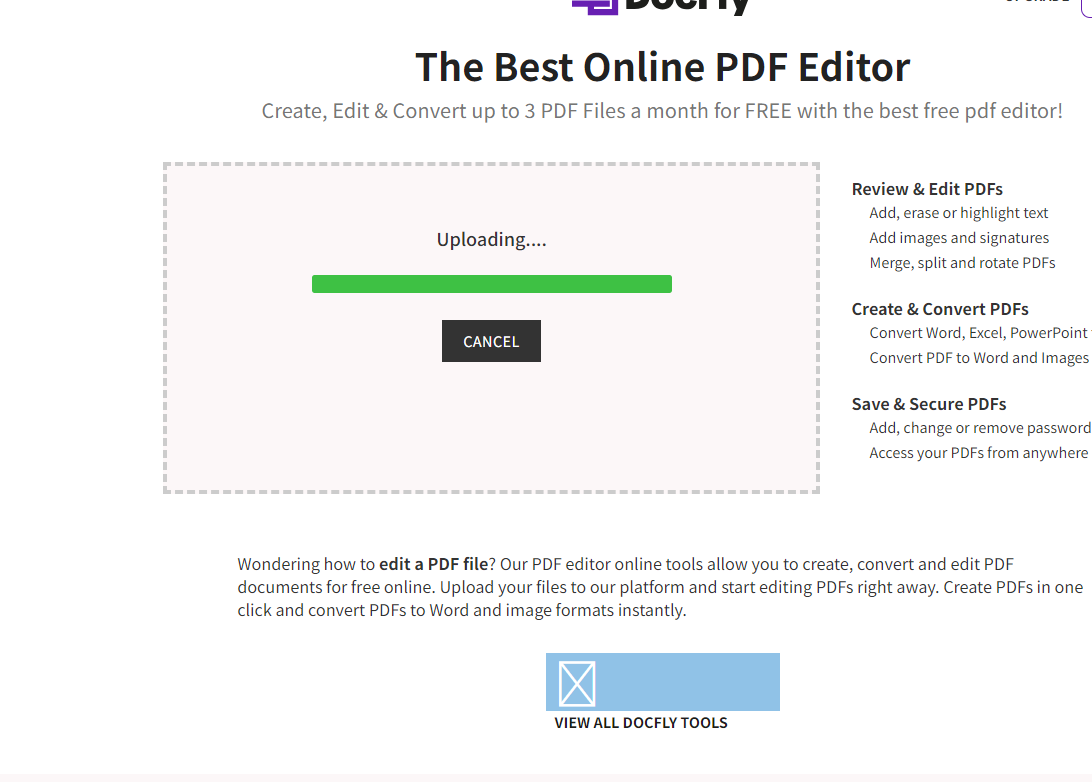The width and height of the screenshot is (1092, 782).
Task: Select the Create & Convert PDFs heading
Action: [939, 309]
